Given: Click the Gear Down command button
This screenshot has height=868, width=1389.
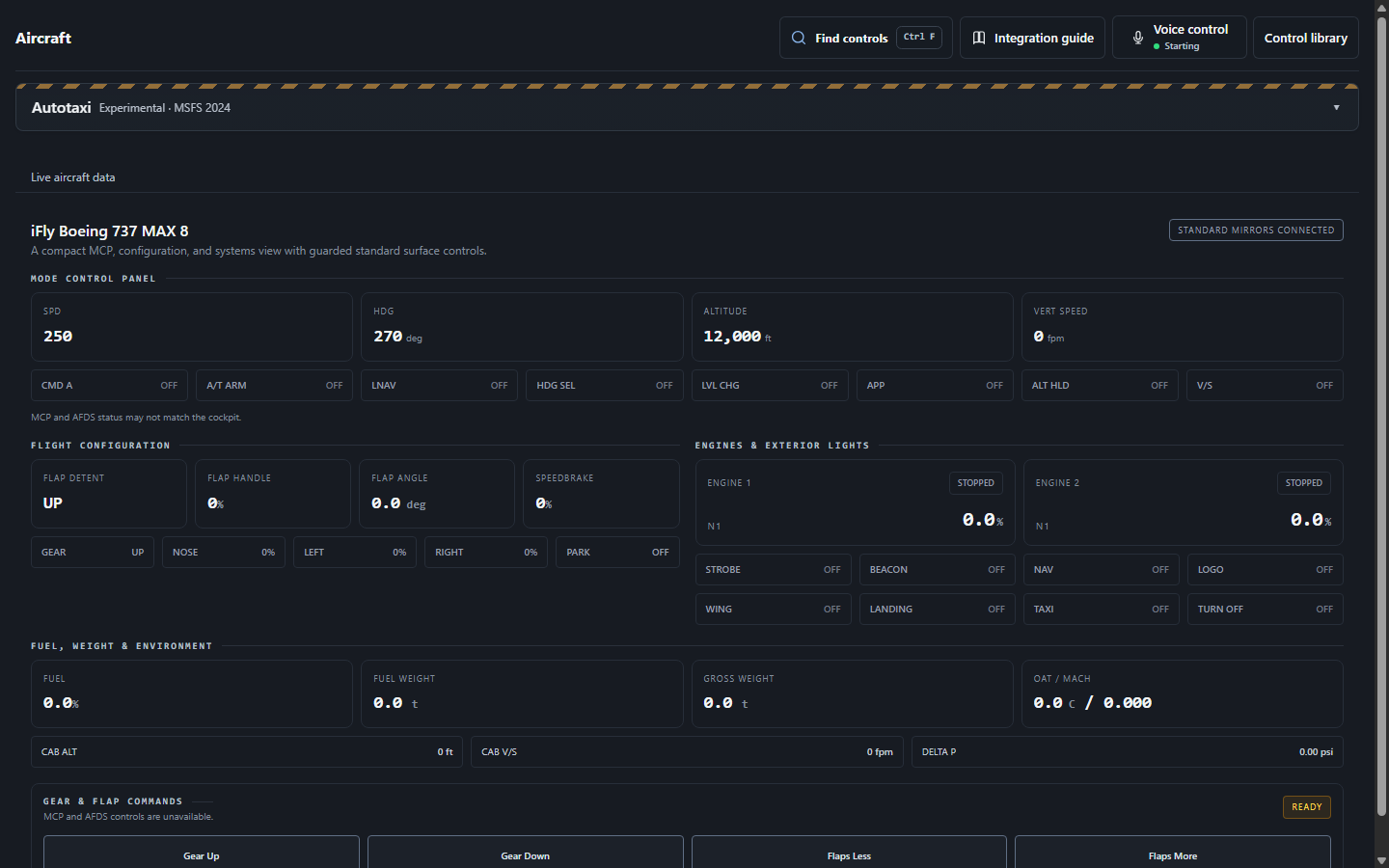Looking at the screenshot, I should (x=525, y=853).
